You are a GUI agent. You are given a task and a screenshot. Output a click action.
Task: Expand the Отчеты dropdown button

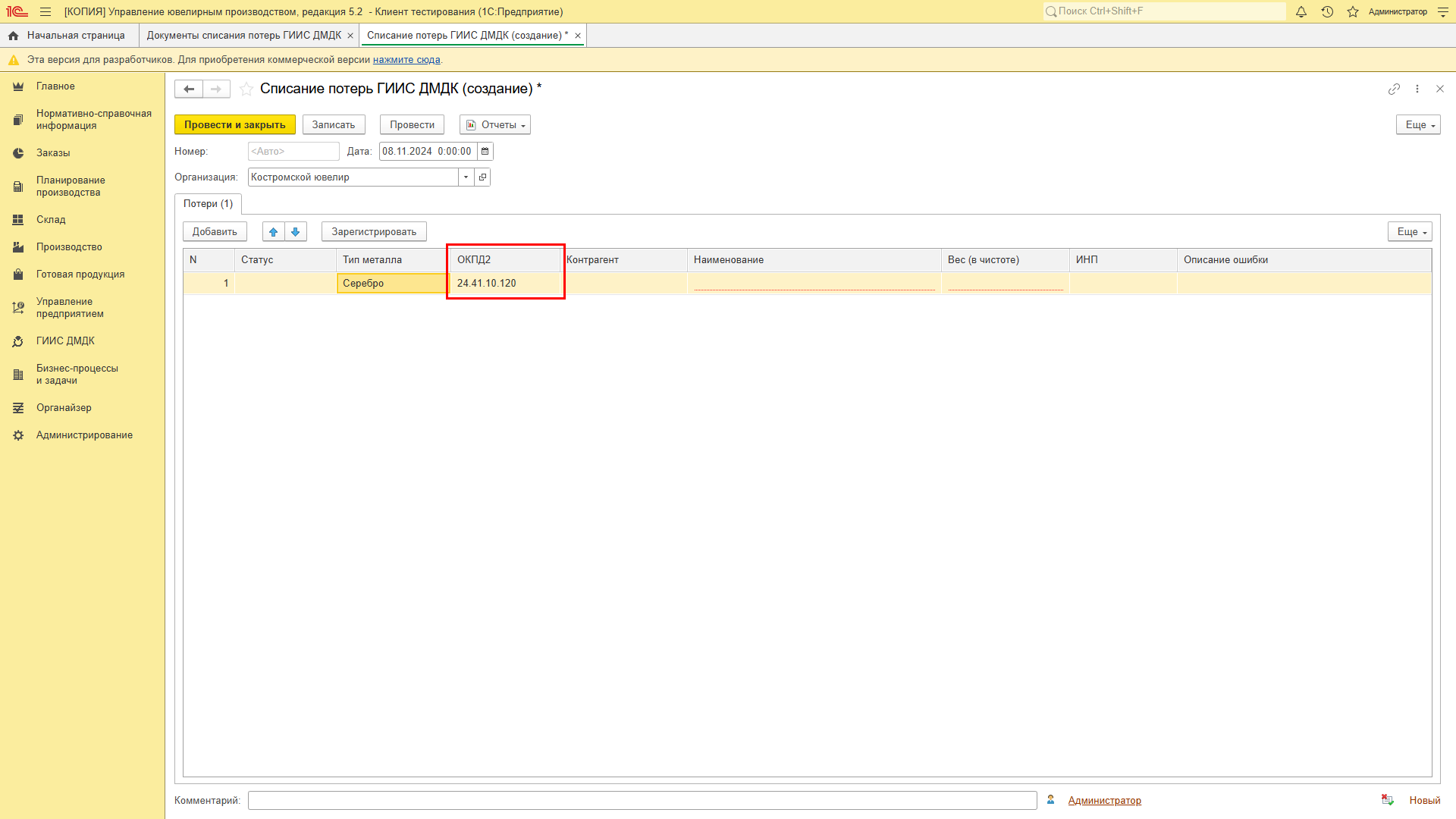pos(495,125)
